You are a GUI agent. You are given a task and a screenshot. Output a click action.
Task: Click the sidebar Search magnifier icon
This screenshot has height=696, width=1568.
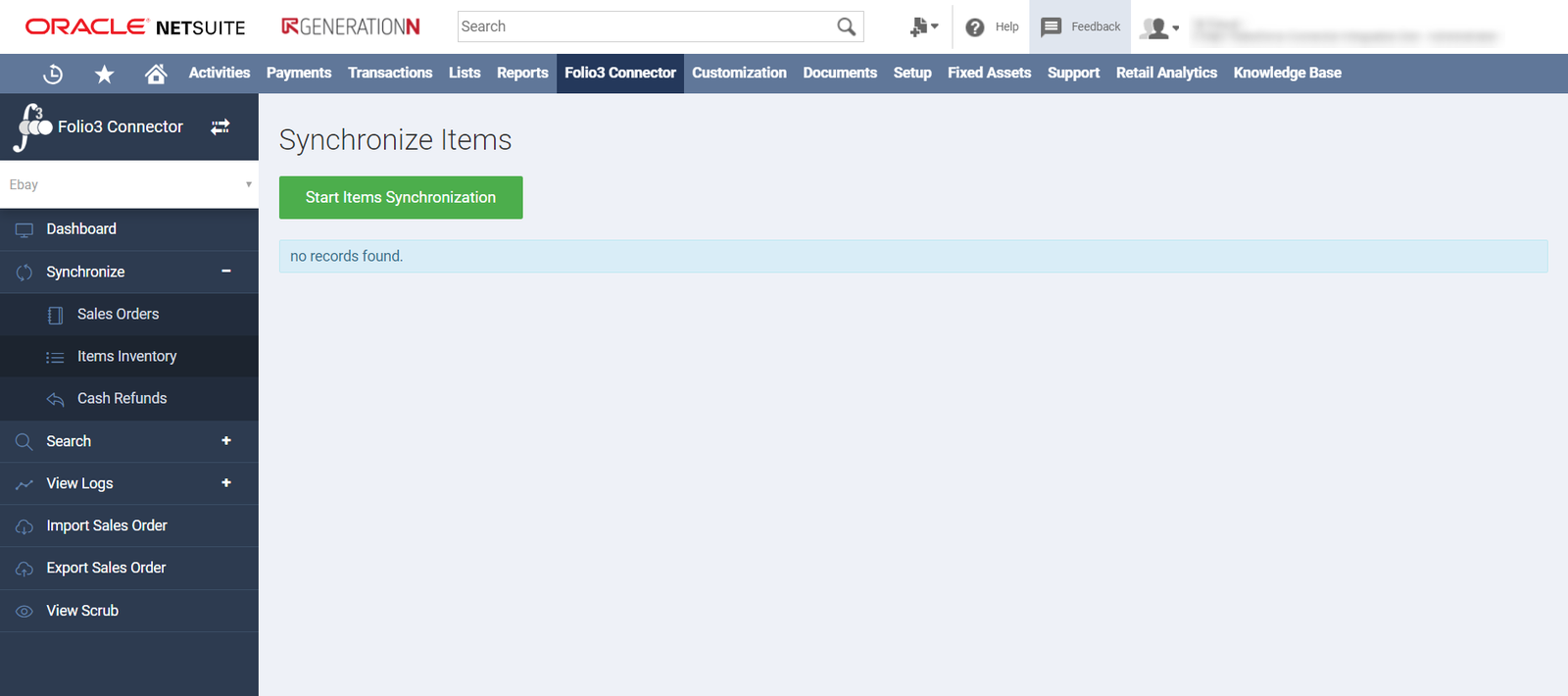tap(24, 442)
